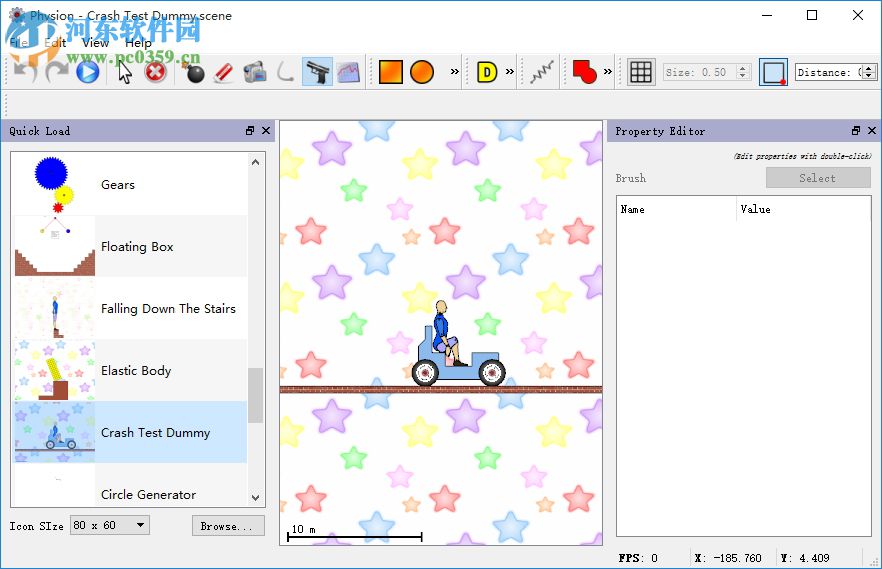This screenshot has height=569, width=882.
Task: Select the hook rope tool
Action: click(285, 72)
